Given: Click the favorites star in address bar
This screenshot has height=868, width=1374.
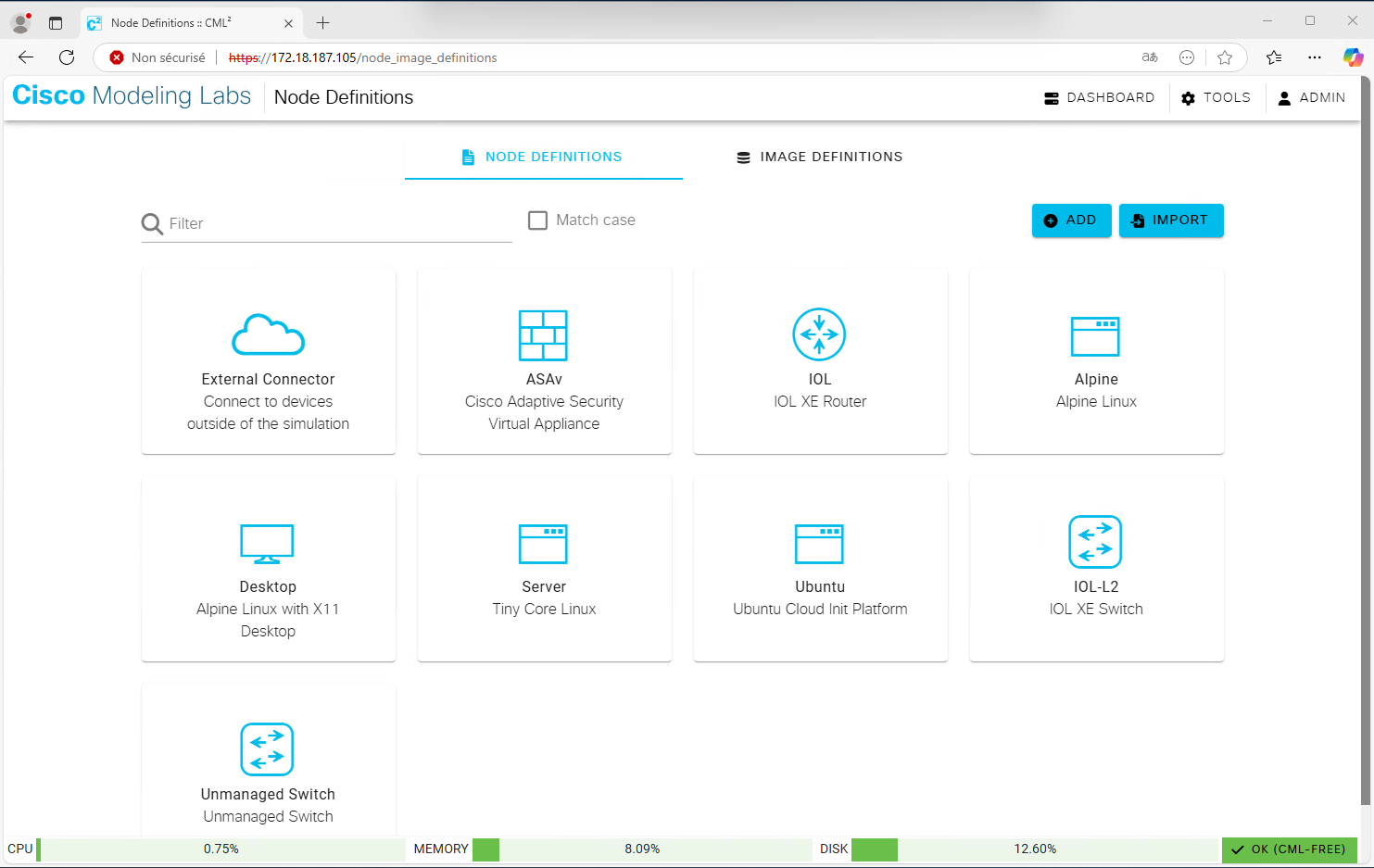Looking at the screenshot, I should (x=1225, y=57).
